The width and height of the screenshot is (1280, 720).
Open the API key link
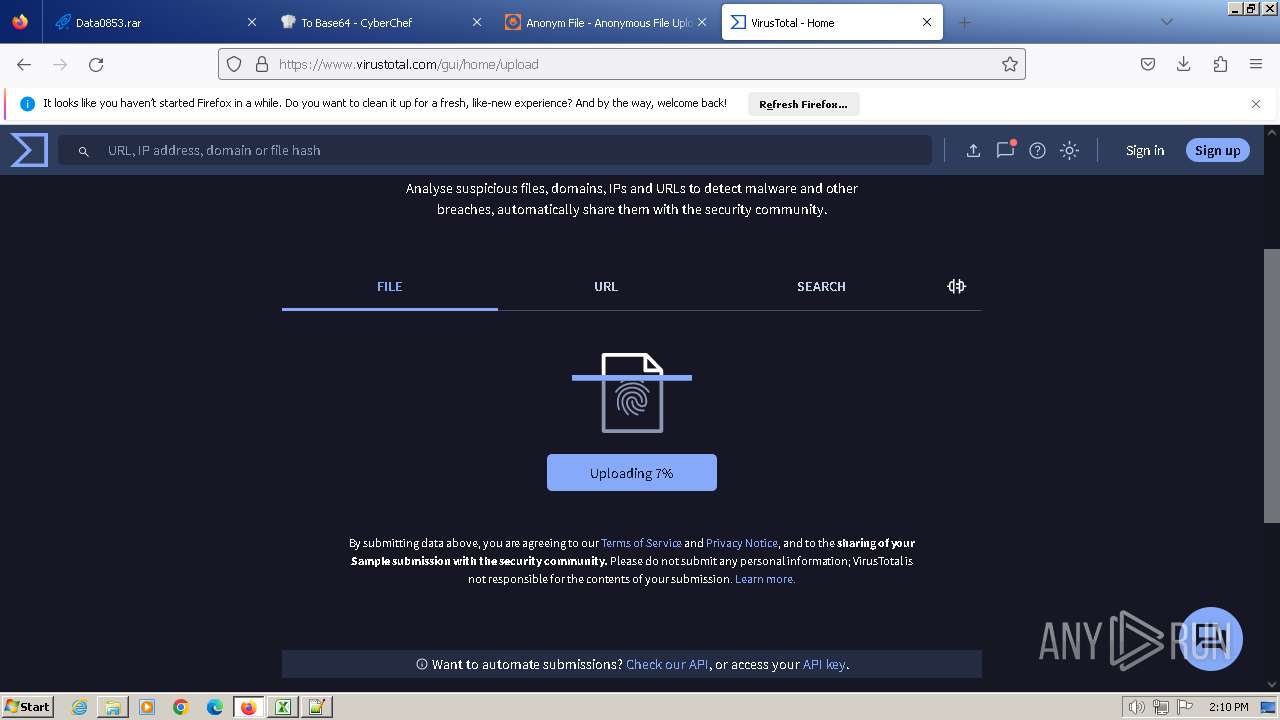point(824,664)
